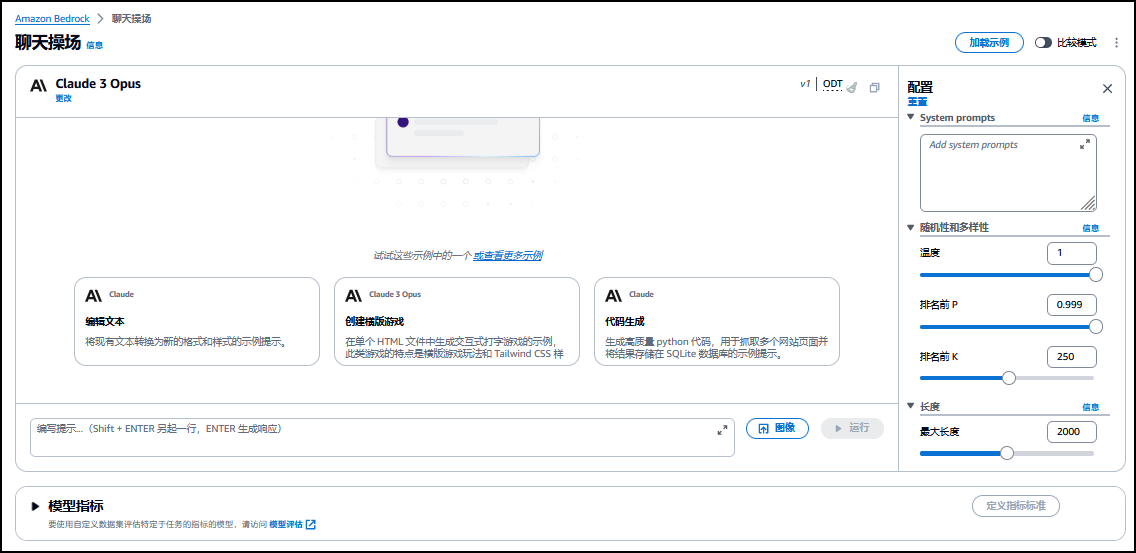Image resolution: width=1136 pixels, height=553 pixels.
Task: Click the 编写提示 prompt input box
Action: [382, 437]
